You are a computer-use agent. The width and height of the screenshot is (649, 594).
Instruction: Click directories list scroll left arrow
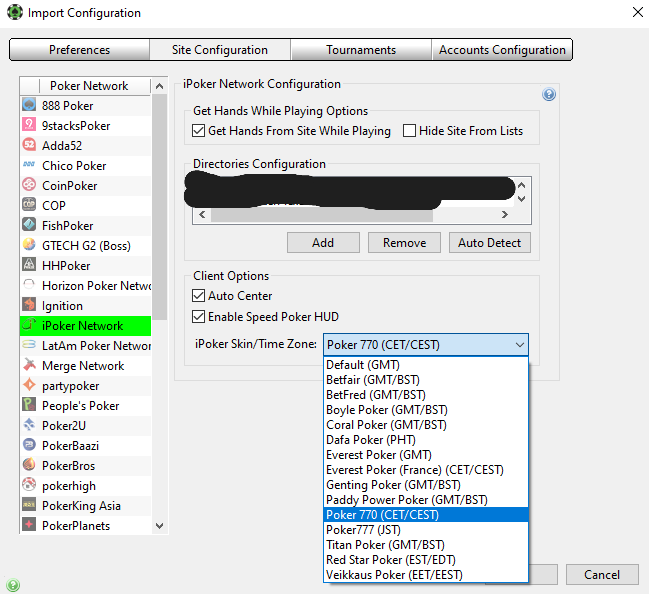tap(202, 214)
